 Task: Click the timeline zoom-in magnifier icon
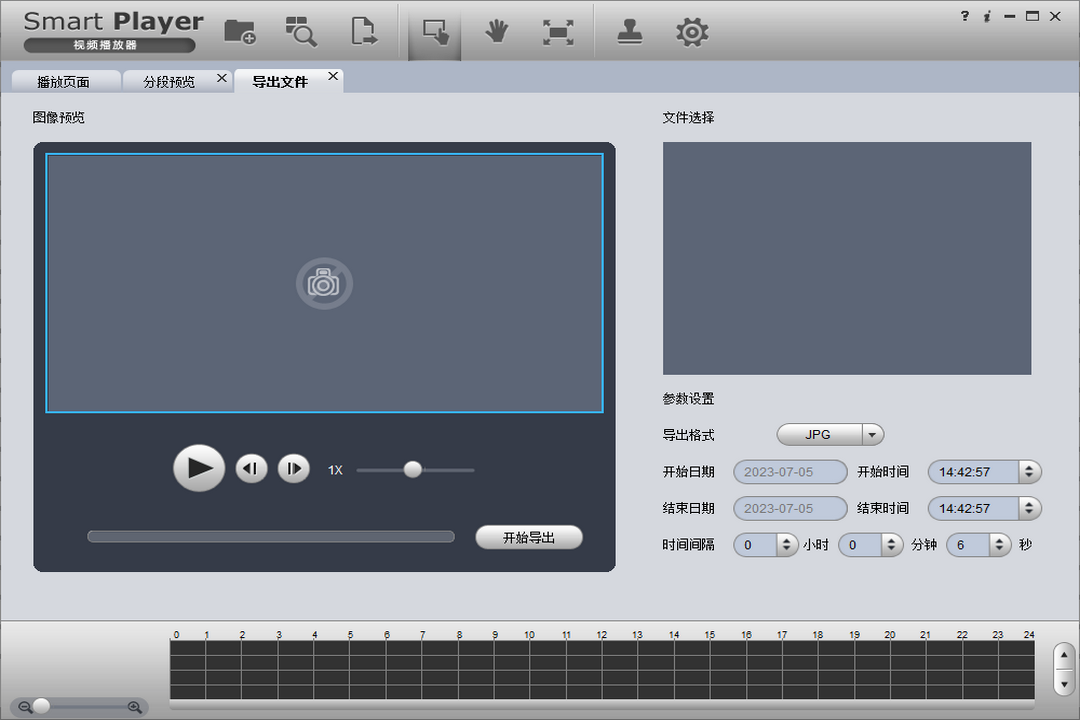[135, 707]
